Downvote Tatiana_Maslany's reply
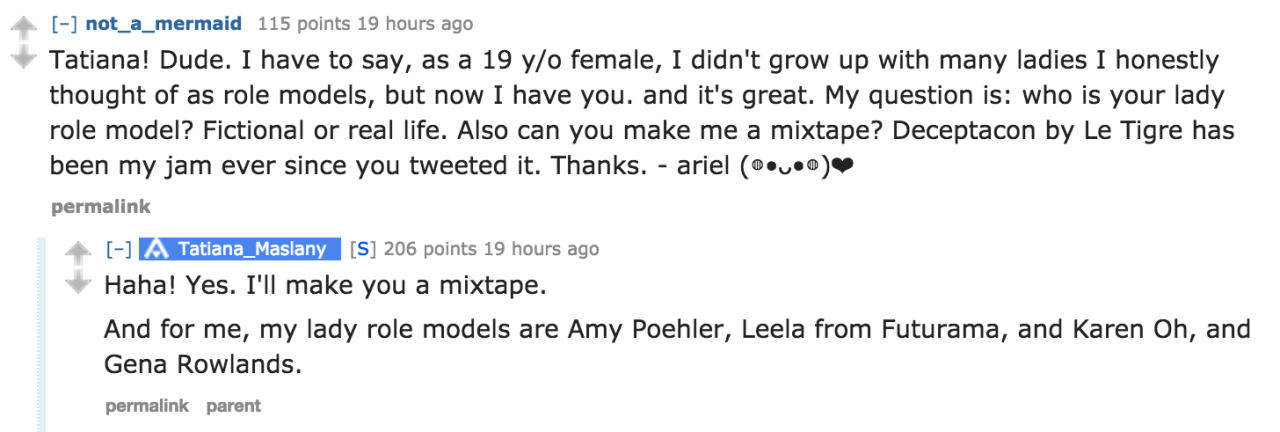 tap(77, 285)
